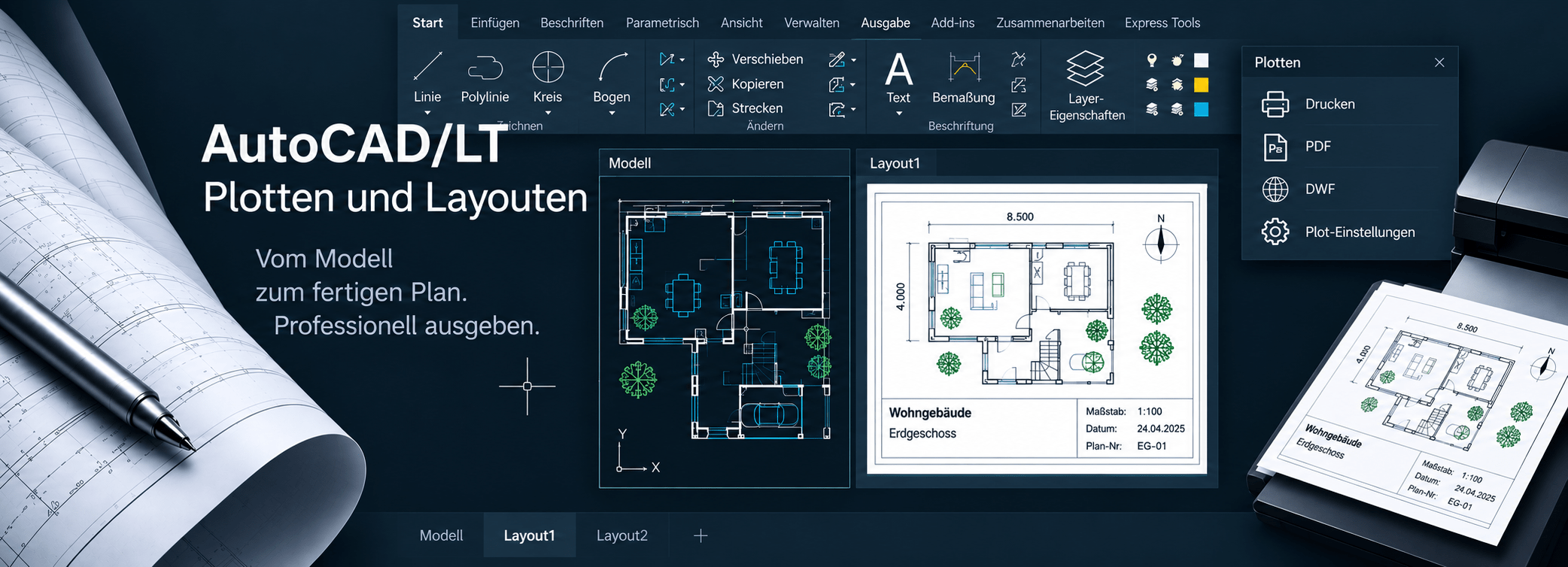
Task: Click the Layout1 sheet preview drawing
Action: (1037, 329)
